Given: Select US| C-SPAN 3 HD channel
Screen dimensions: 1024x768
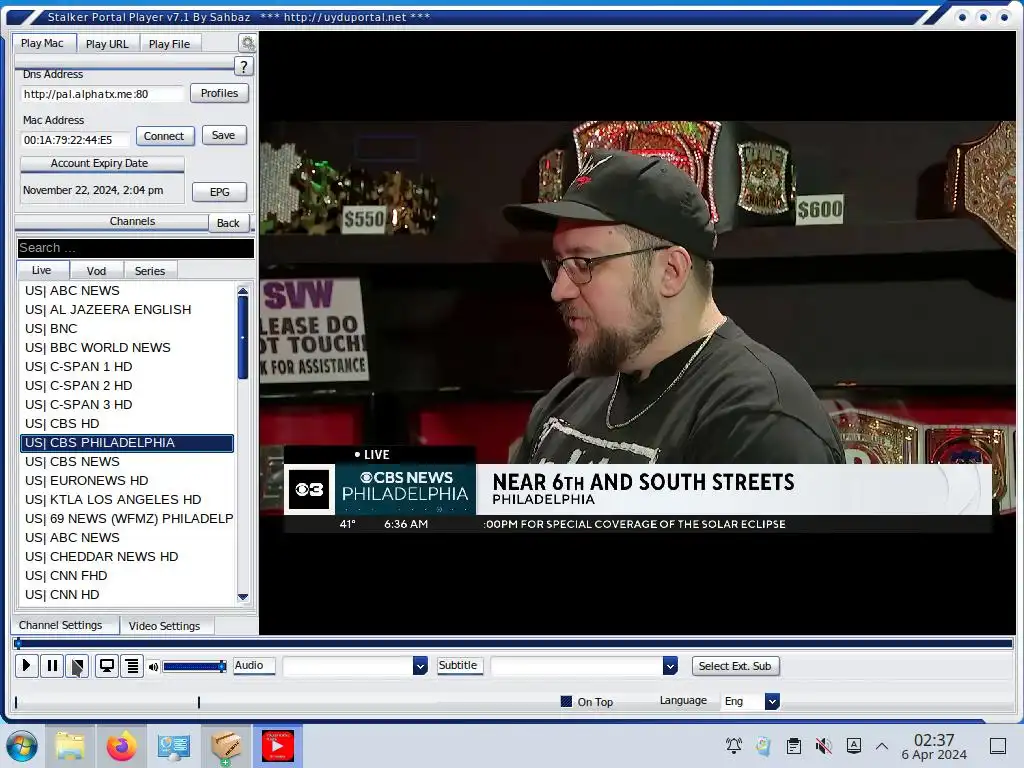Looking at the screenshot, I should [x=127, y=404].
